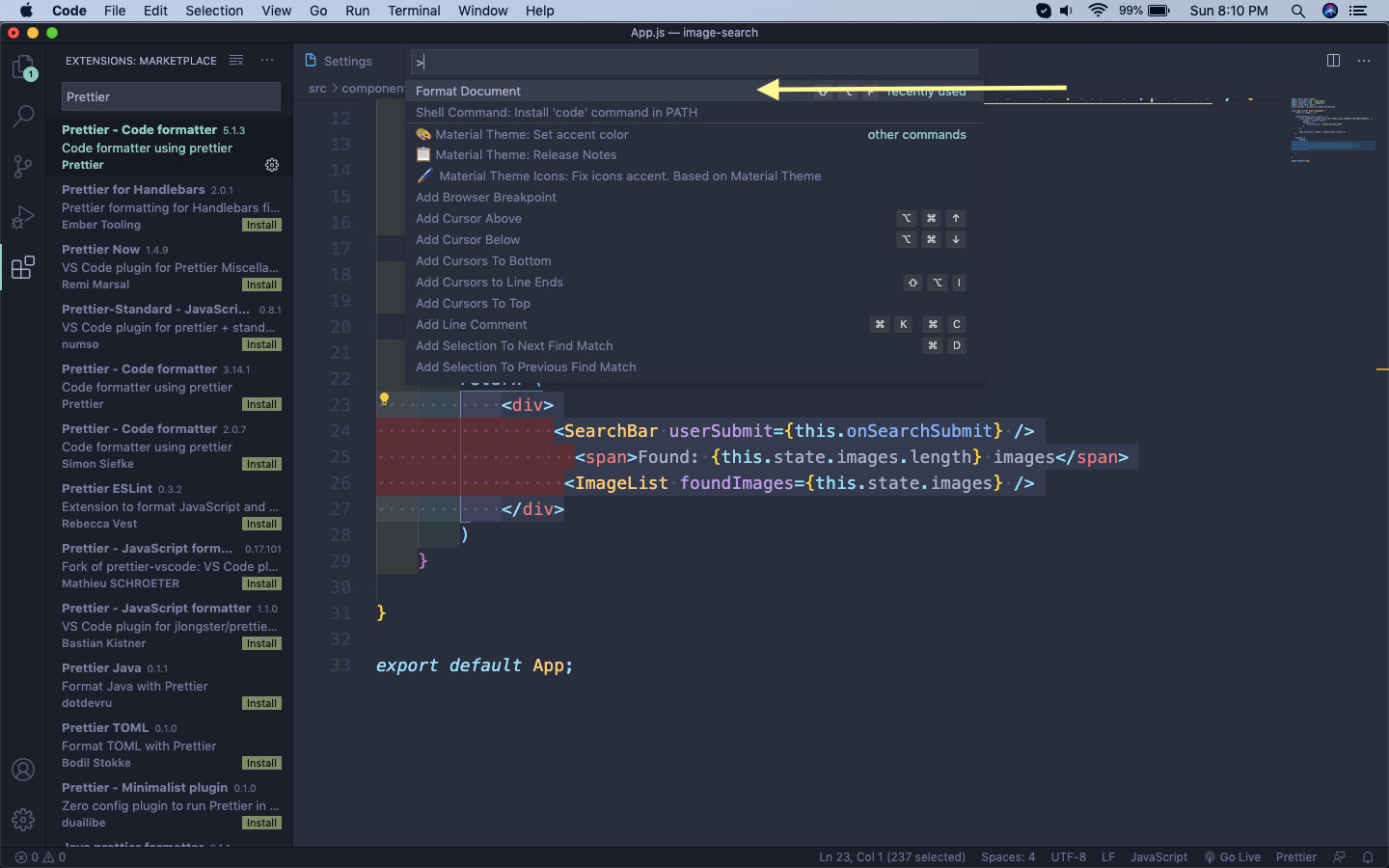Click the code minimap preview
This screenshot has height=868, width=1389.
point(1334,130)
